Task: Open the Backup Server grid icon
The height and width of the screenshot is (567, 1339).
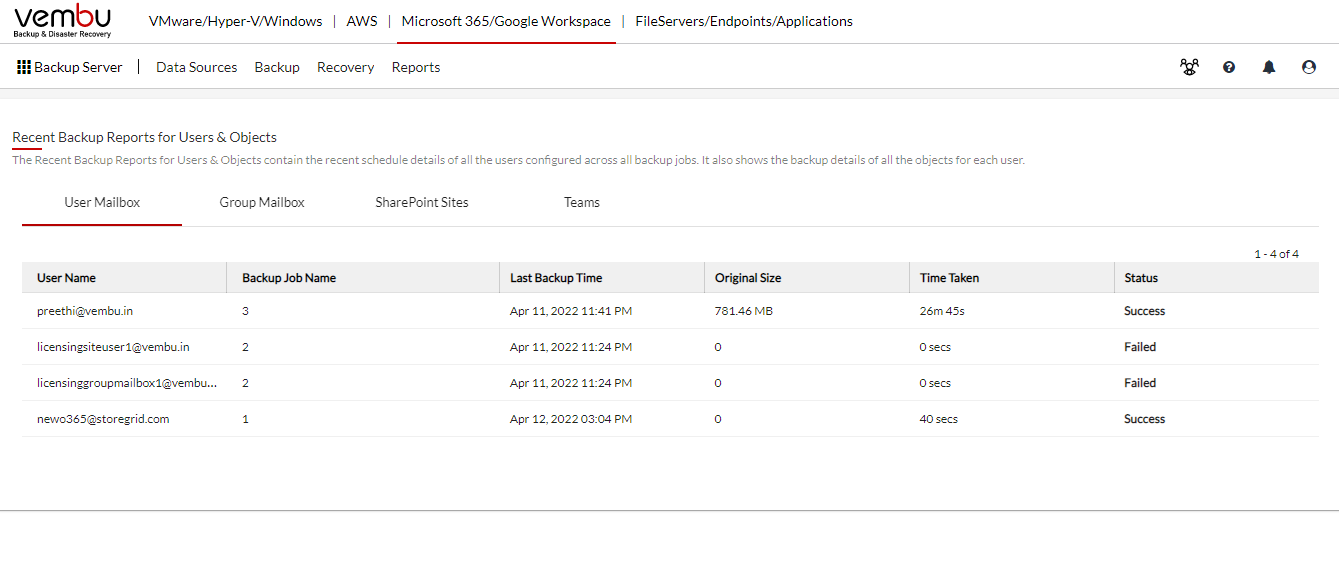Action: point(24,67)
